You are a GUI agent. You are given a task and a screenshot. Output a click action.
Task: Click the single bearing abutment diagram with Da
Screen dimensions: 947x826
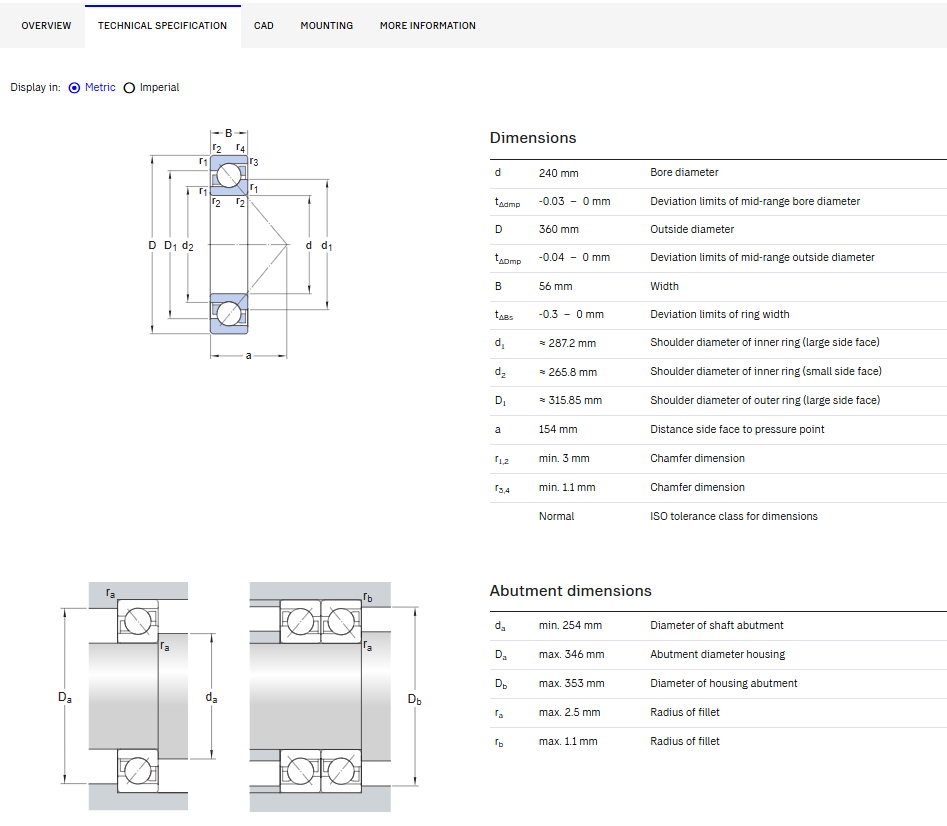[x=138, y=696]
